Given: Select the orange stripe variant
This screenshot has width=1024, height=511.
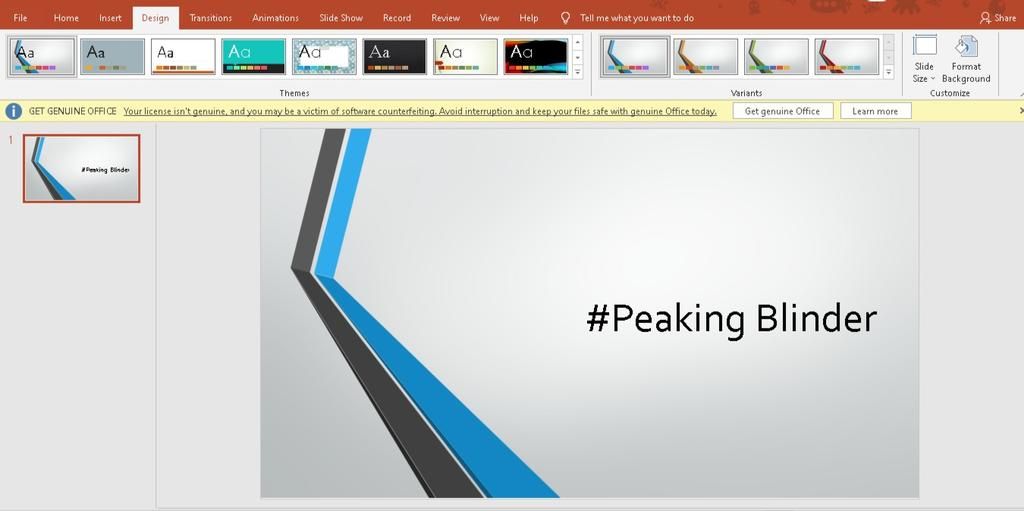Looking at the screenshot, I should point(705,56).
